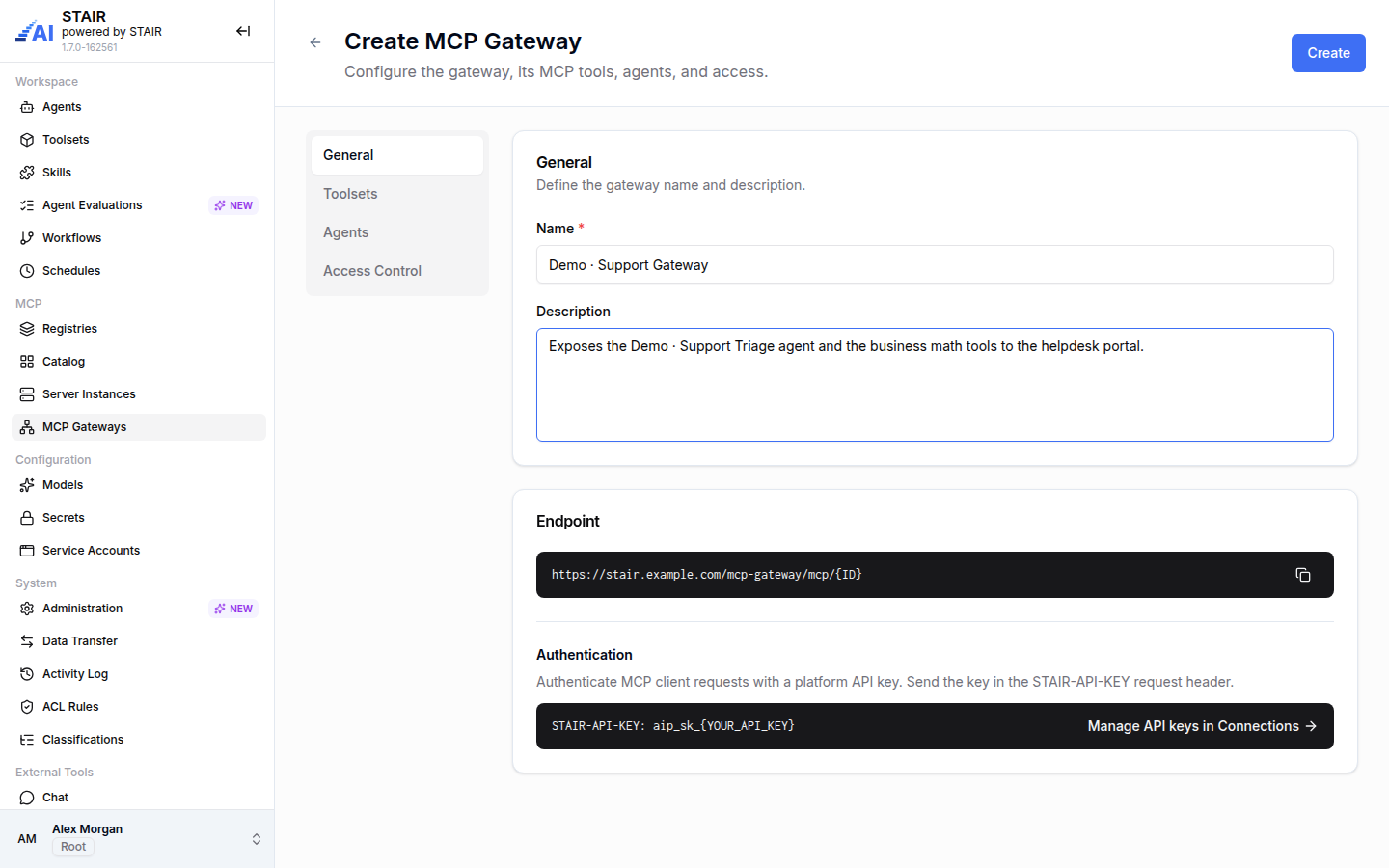
Task: Open Toolsets in the sidebar
Action: (x=139, y=140)
